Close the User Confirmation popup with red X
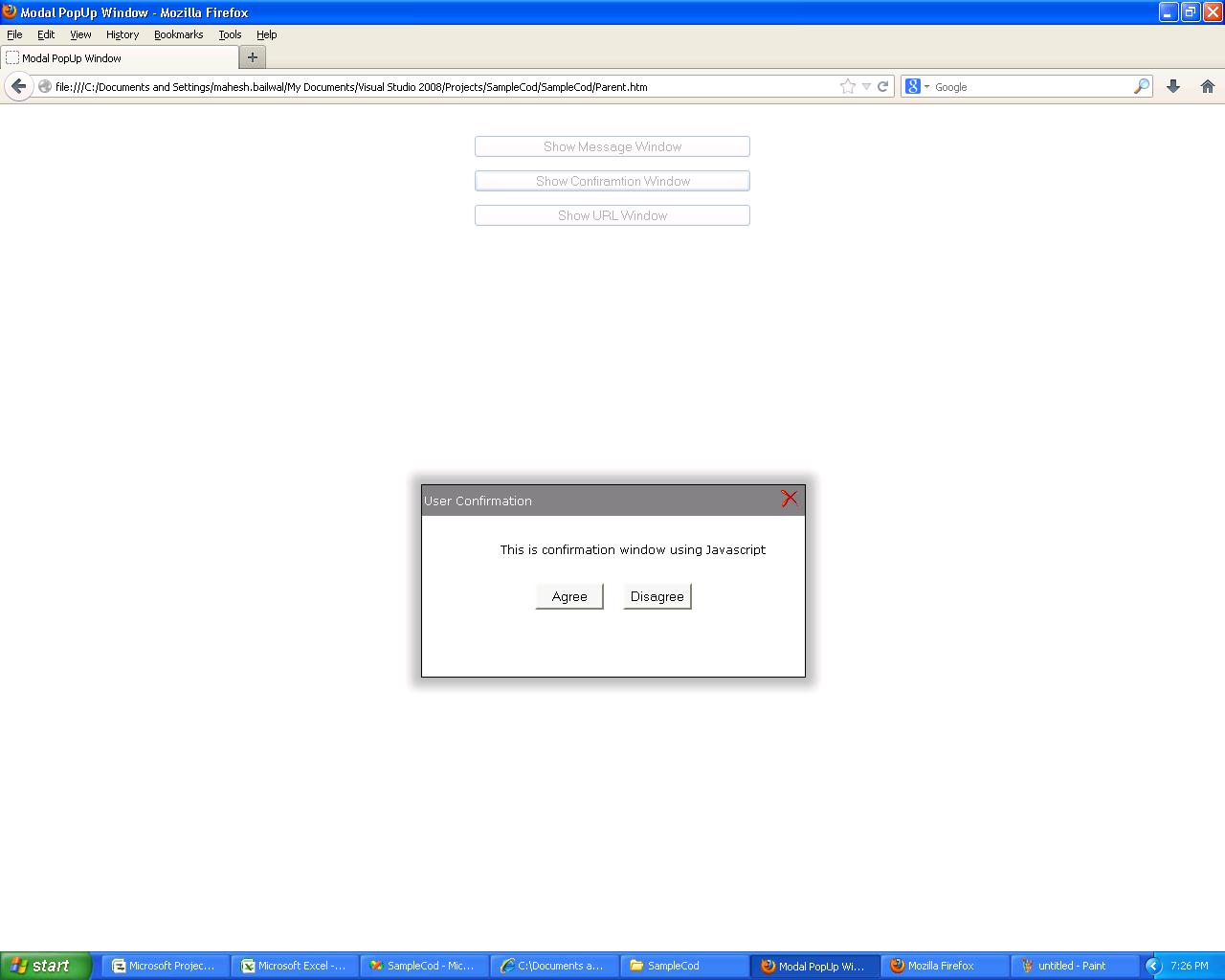Image resolution: width=1225 pixels, height=980 pixels. [789, 499]
